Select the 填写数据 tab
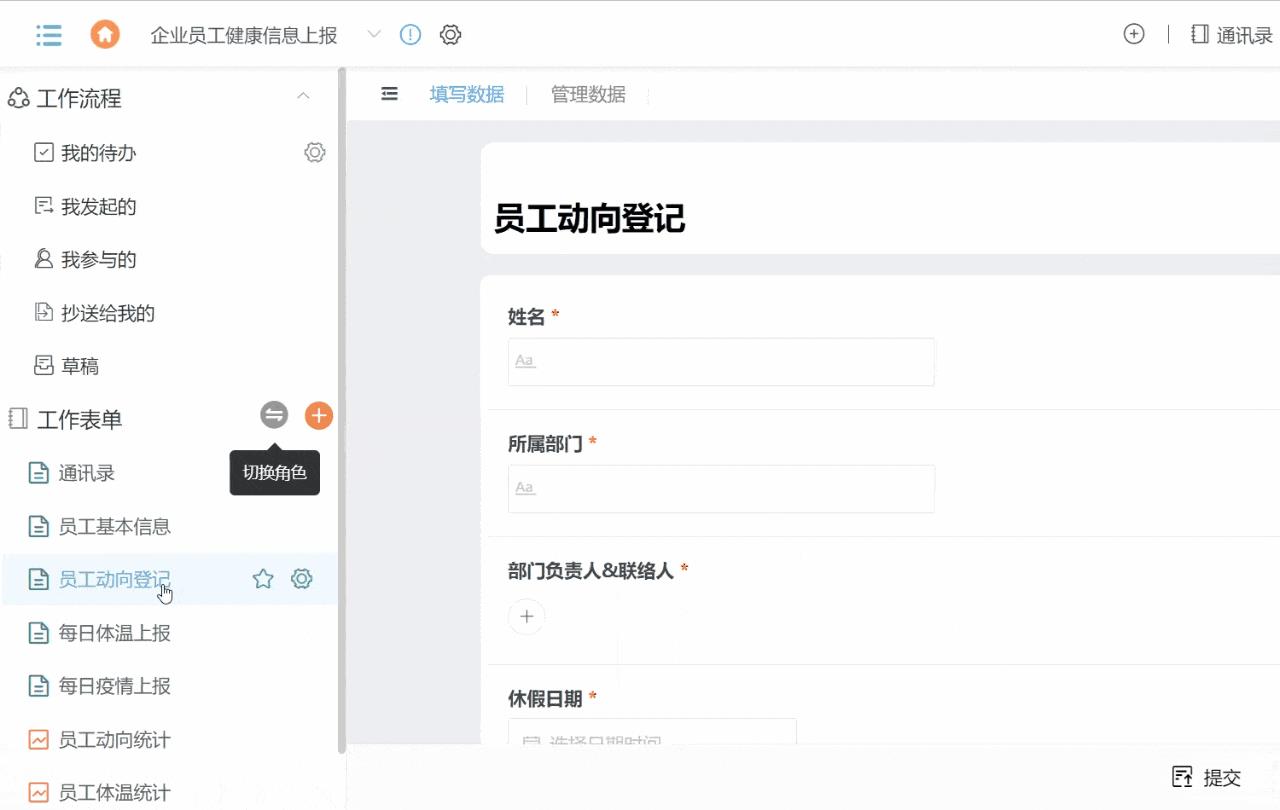This screenshot has width=1280, height=810. click(467, 95)
